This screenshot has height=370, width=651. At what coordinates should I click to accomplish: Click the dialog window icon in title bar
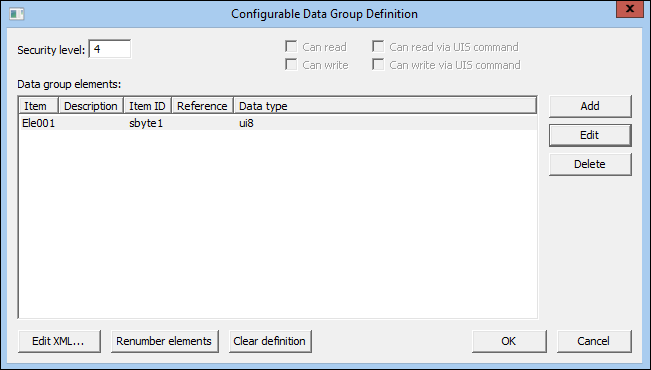tap(17, 14)
